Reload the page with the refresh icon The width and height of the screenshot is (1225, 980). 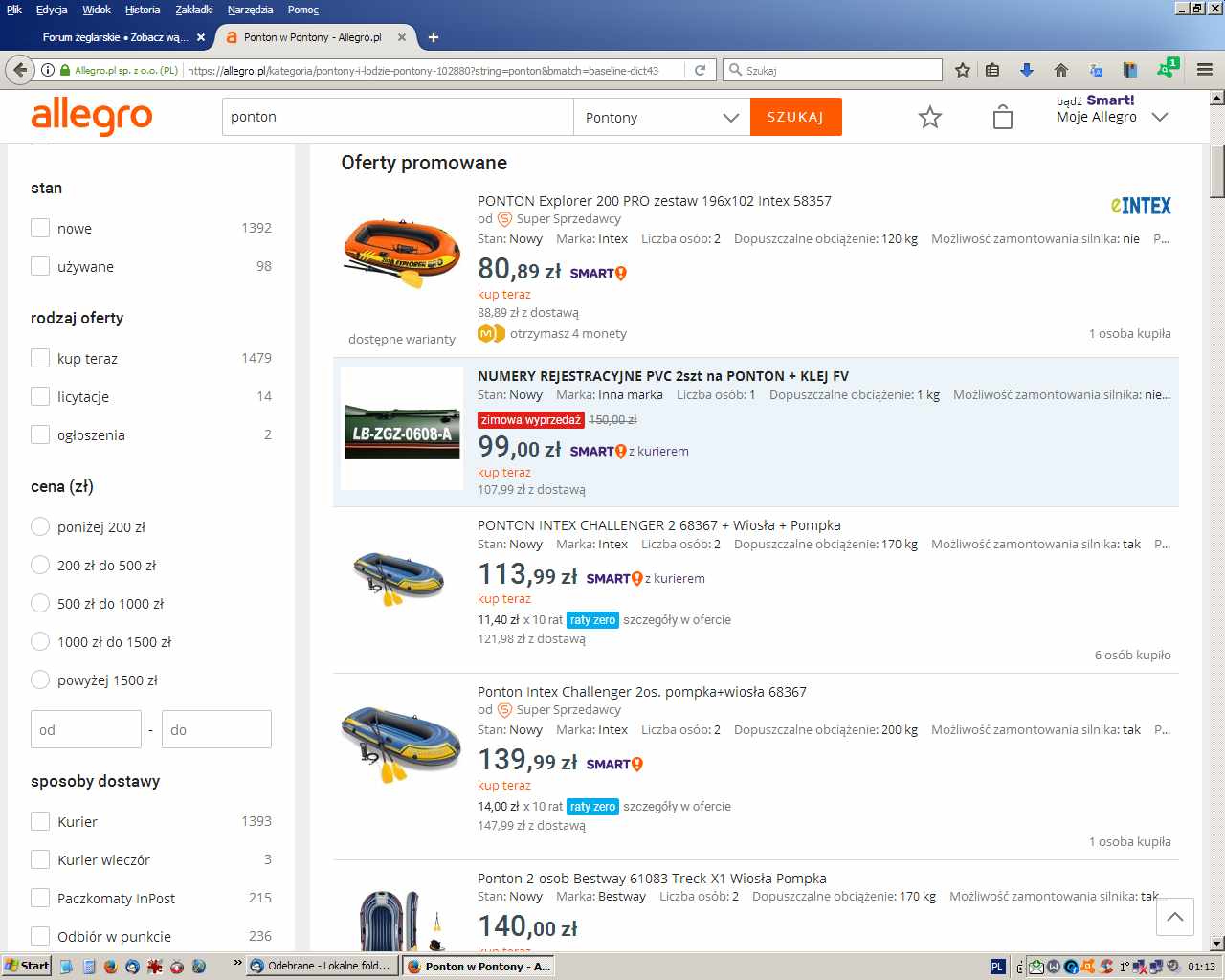701,70
